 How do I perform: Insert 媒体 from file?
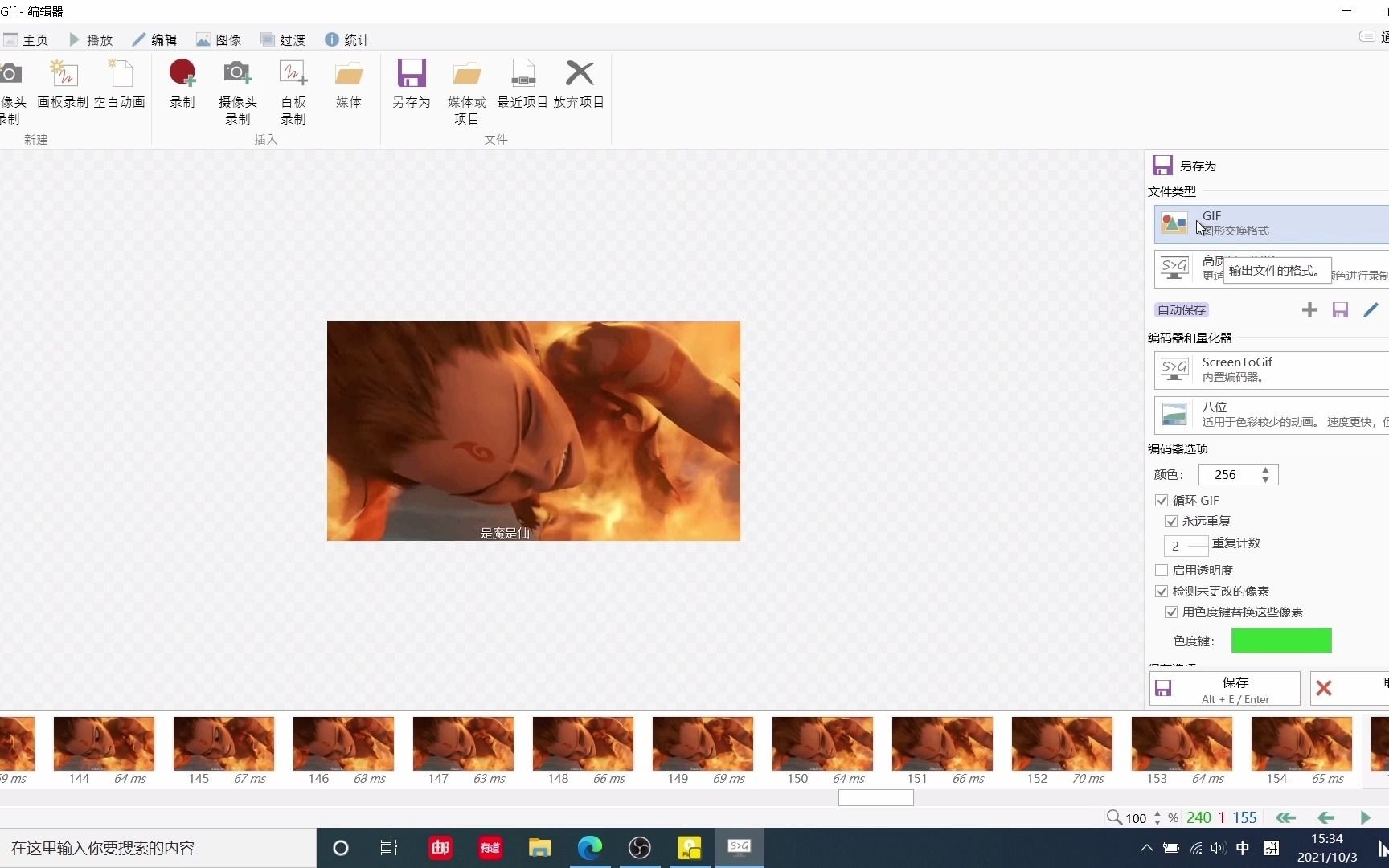pyautogui.click(x=349, y=84)
